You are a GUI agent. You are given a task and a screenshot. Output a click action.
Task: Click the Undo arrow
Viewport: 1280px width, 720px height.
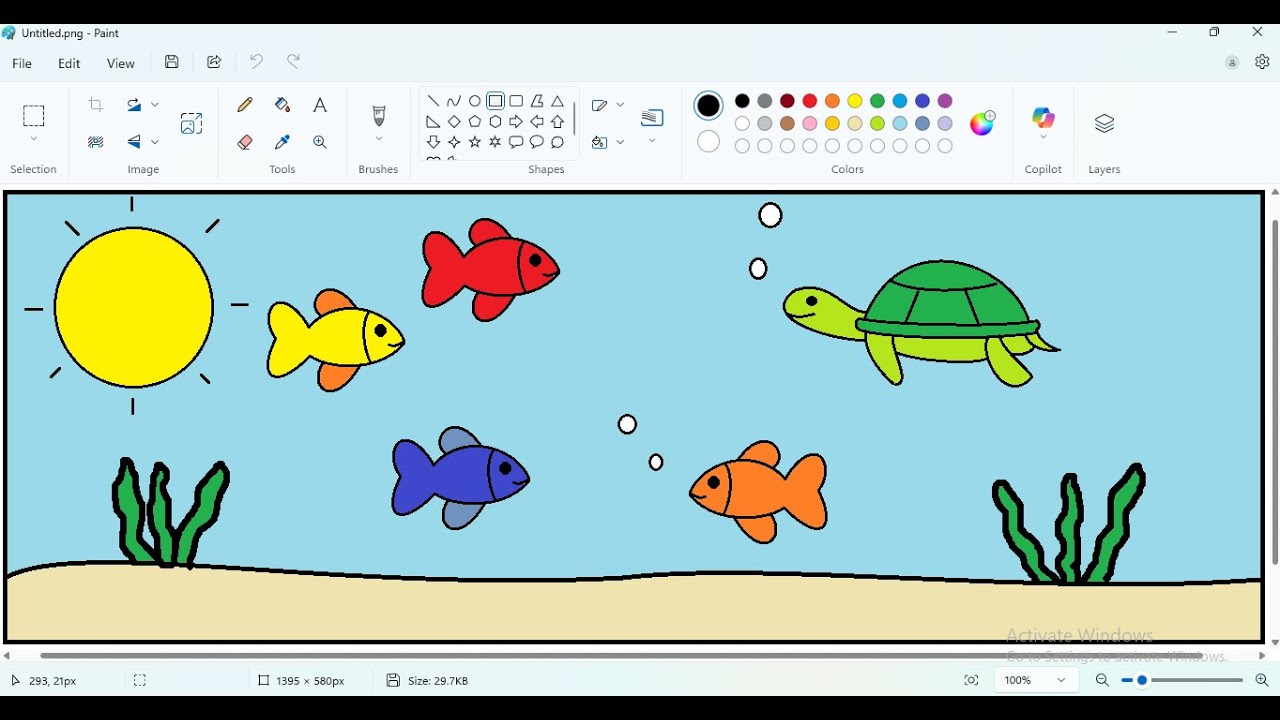257,62
